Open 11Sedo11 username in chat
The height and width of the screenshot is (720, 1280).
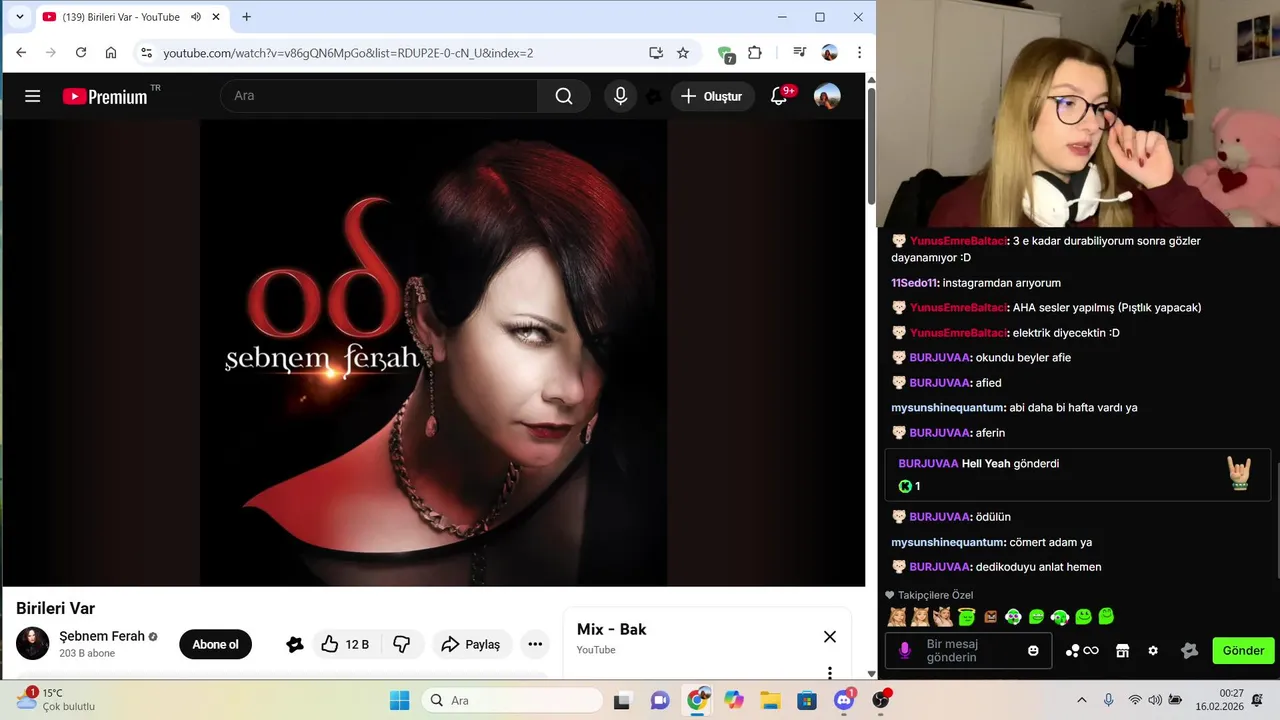tap(913, 283)
